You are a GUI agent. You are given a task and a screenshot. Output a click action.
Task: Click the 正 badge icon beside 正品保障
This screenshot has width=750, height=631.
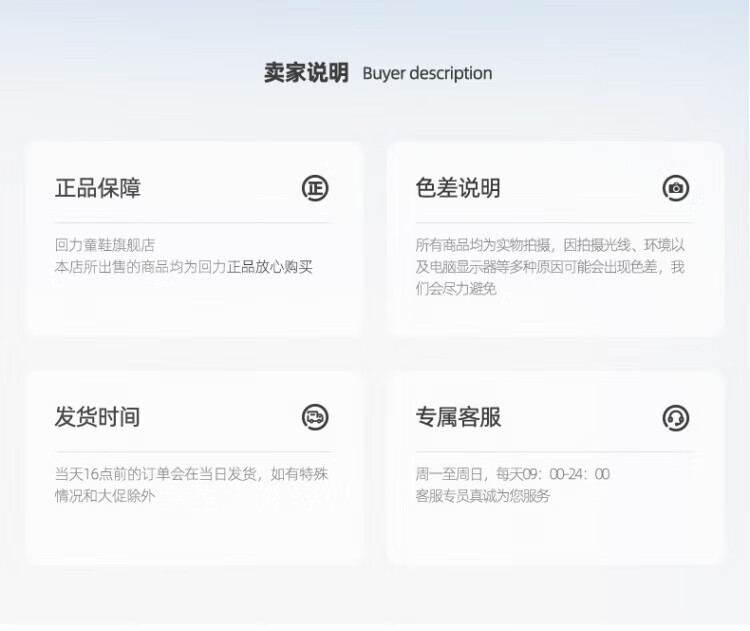click(315, 188)
